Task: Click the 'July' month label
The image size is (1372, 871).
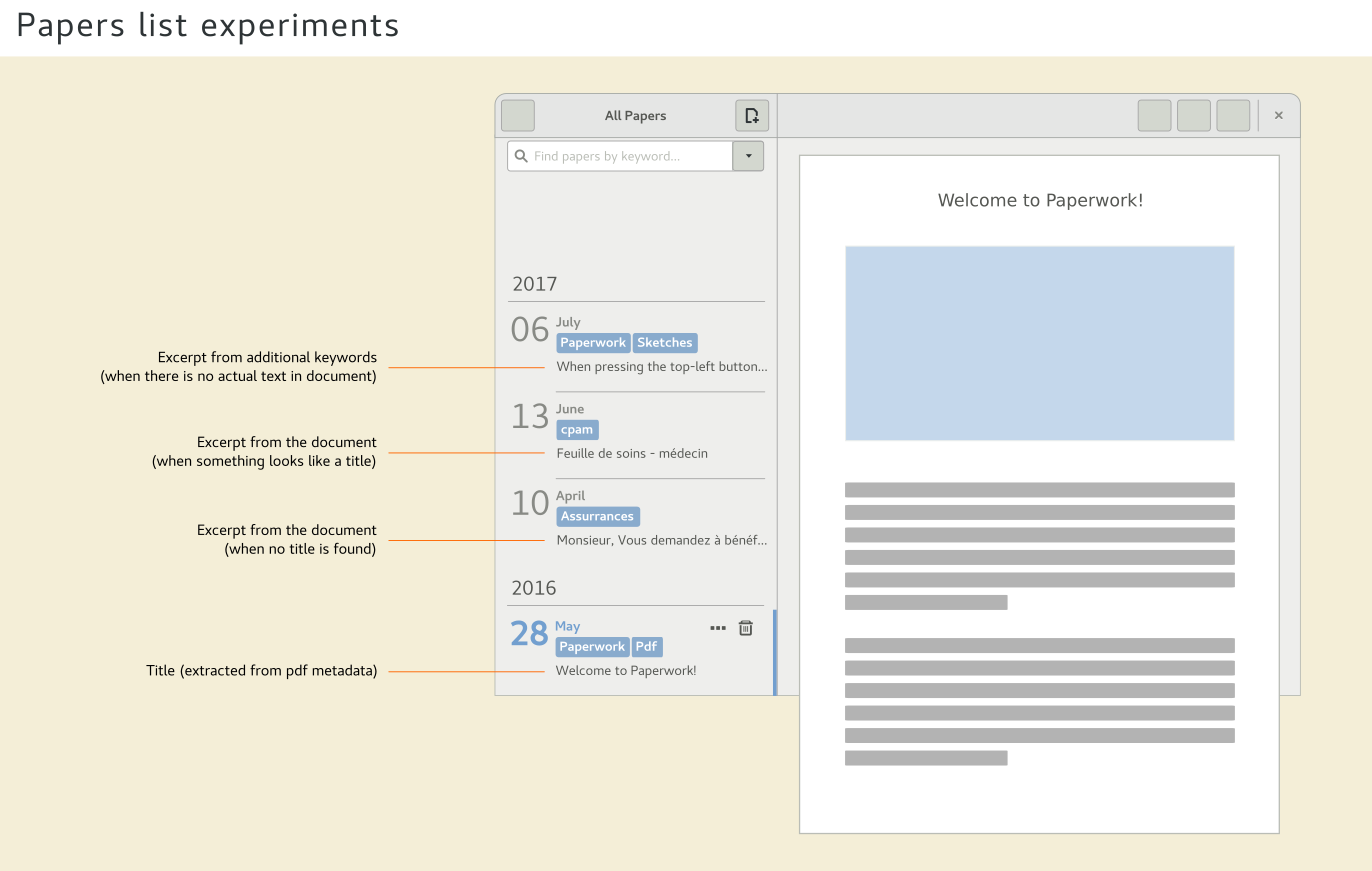Action: [x=568, y=322]
